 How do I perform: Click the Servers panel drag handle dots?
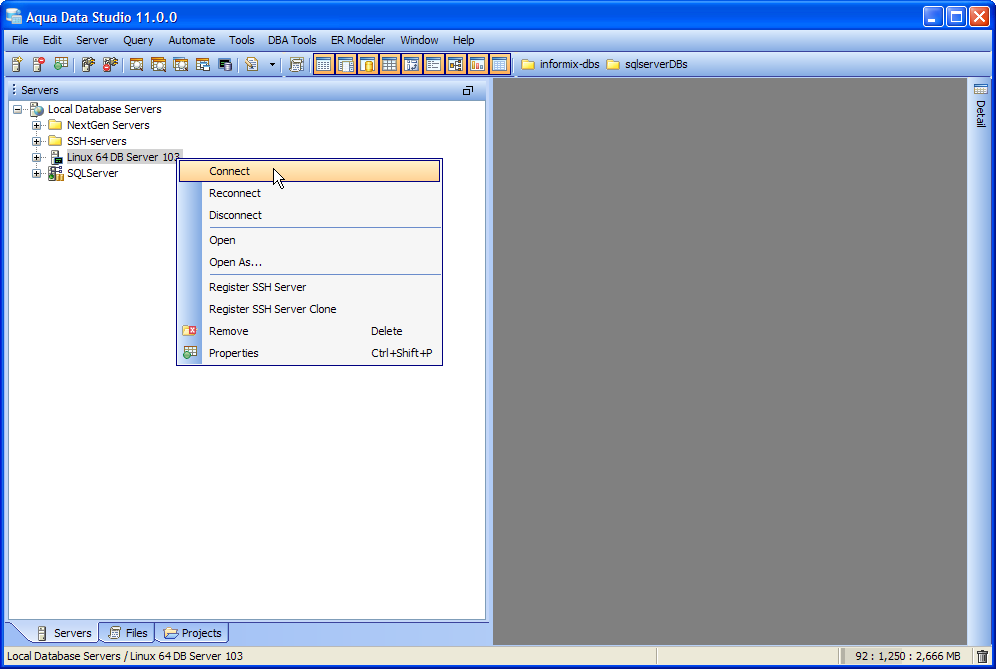click(14, 90)
